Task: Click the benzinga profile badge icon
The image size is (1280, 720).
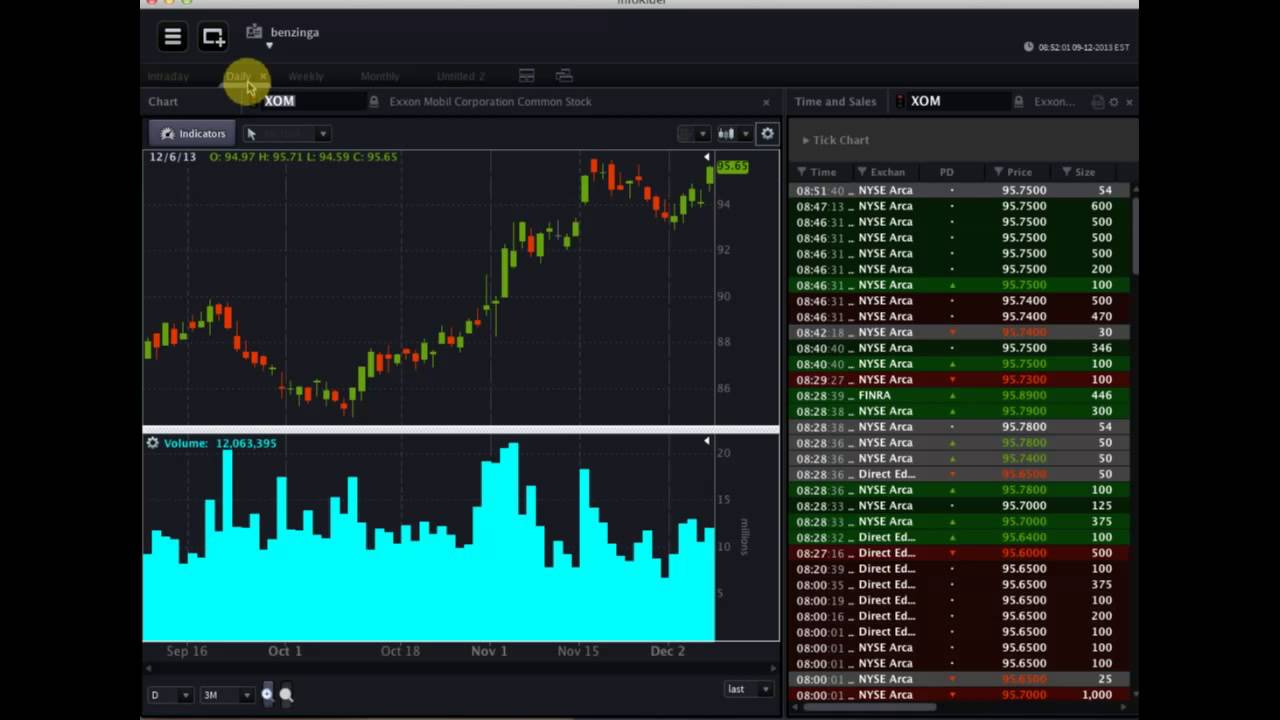Action: point(254,32)
